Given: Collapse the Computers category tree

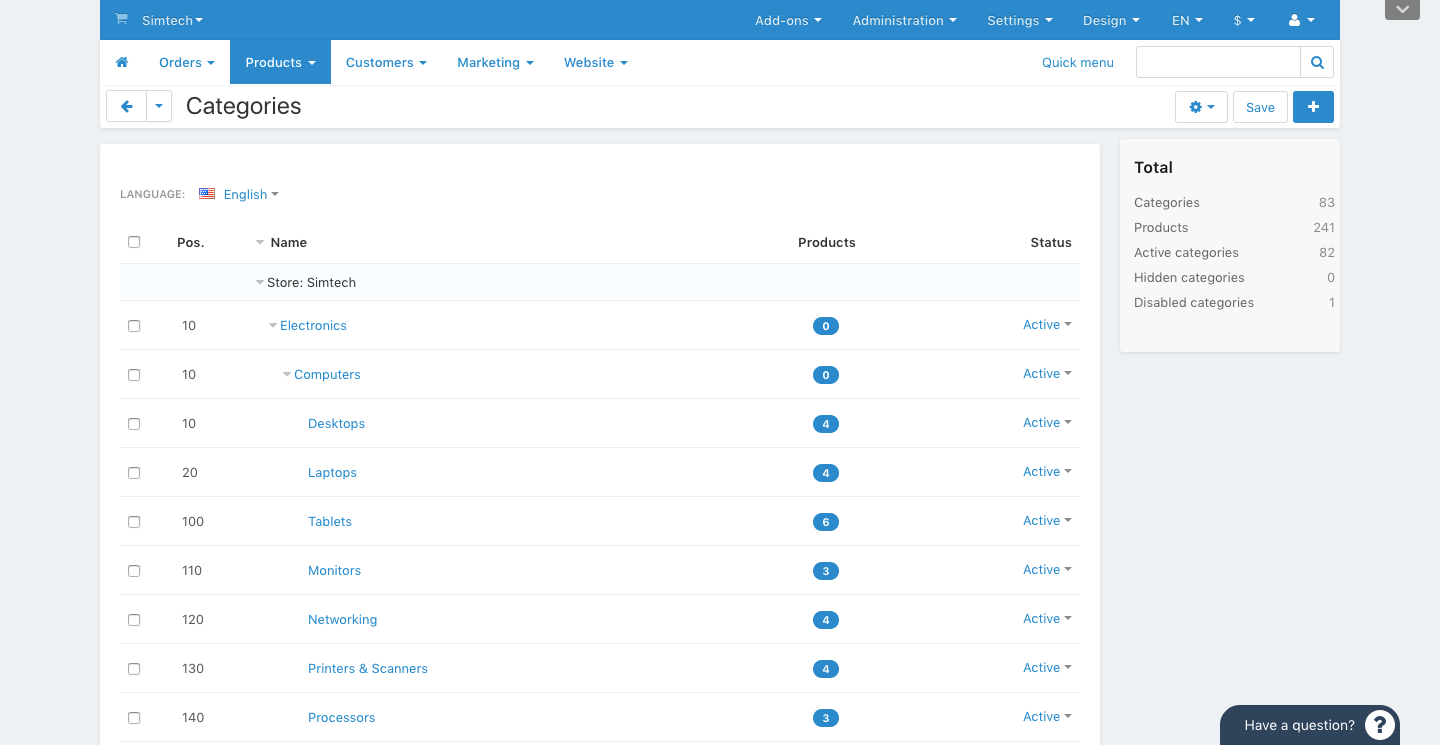Looking at the screenshot, I should [287, 374].
